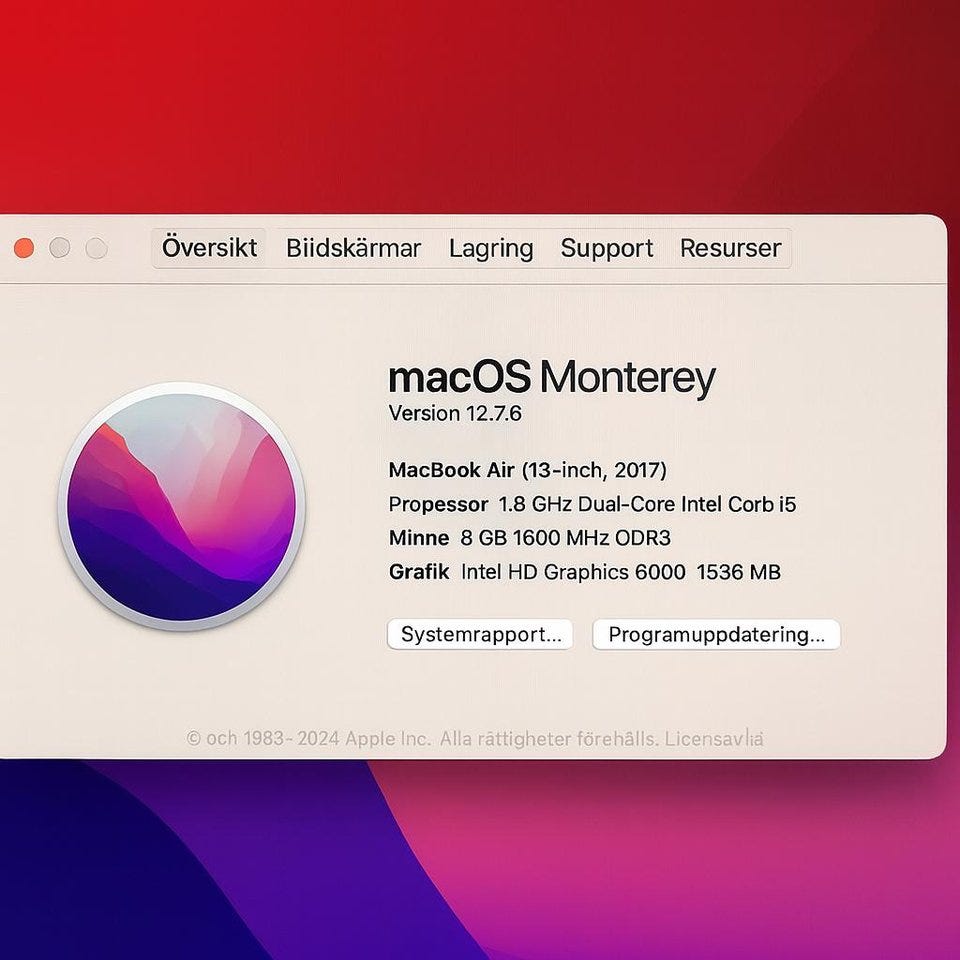The height and width of the screenshot is (960, 960).
Task: Click the Propessor label
Action: 438,504
